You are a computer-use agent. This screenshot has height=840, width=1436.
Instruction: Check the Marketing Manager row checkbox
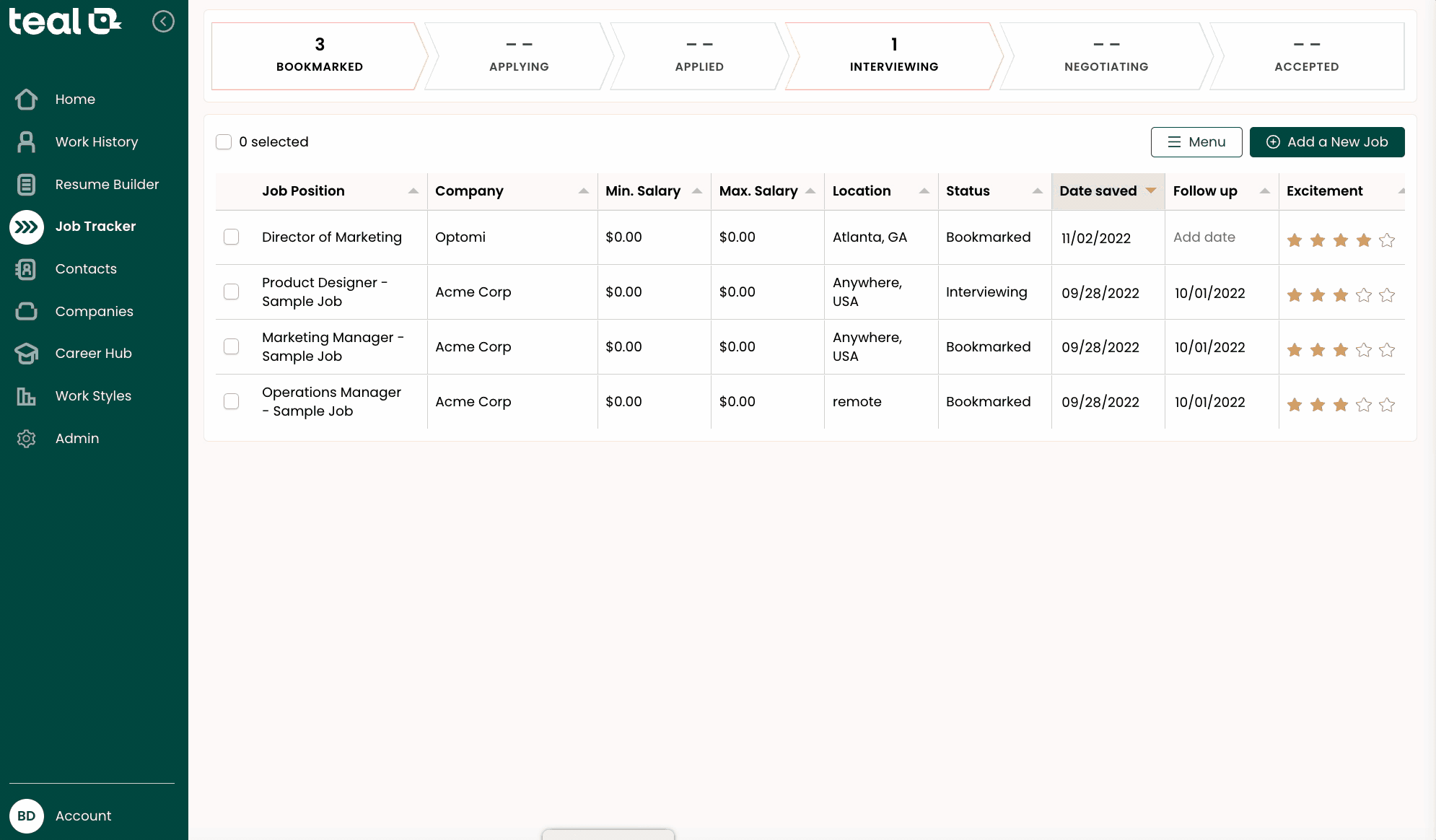click(x=231, y=346)
